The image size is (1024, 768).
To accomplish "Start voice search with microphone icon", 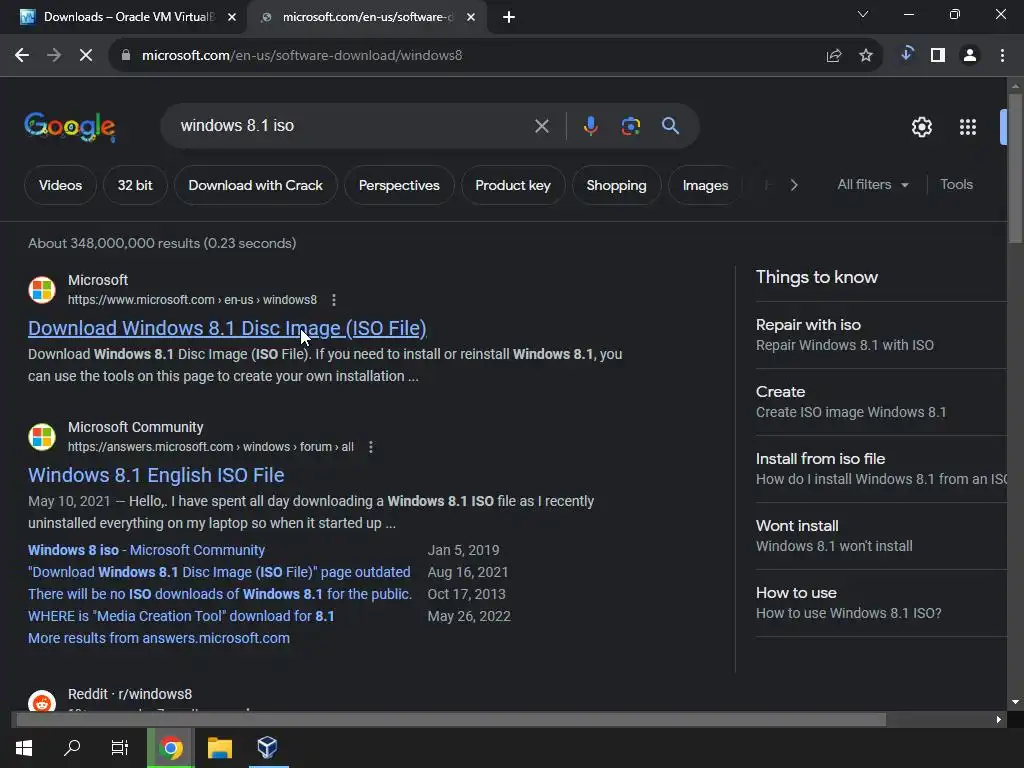I will point(590,126).
